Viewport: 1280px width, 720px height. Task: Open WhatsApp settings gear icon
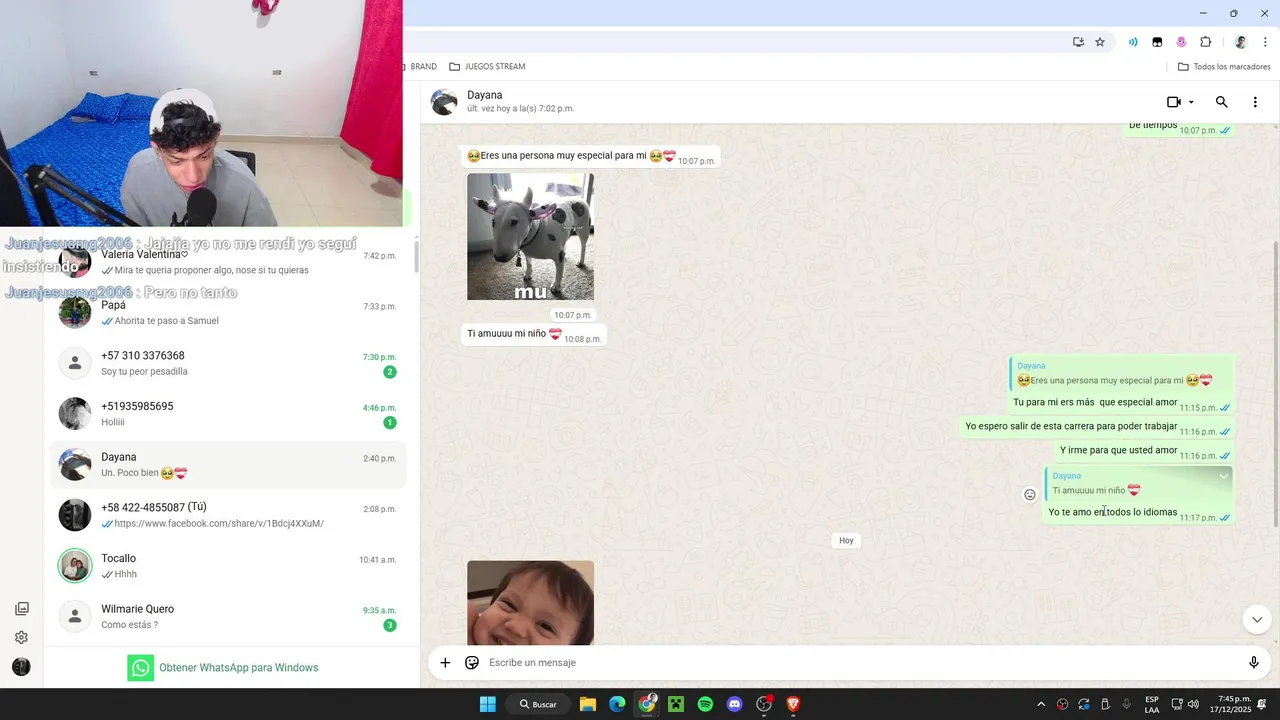coord(21,637)
